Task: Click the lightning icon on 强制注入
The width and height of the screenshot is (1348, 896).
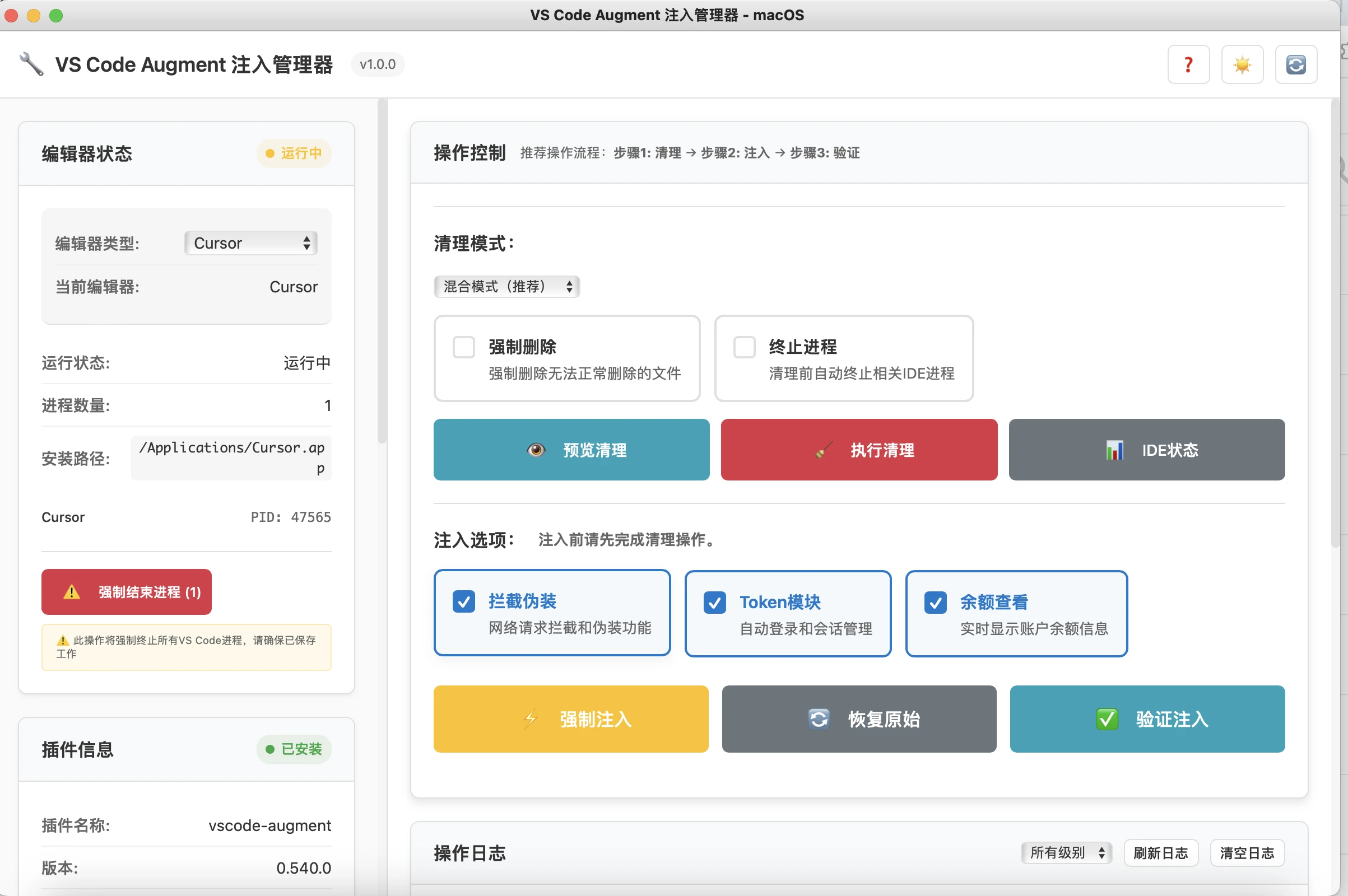Action: (531, 719)
